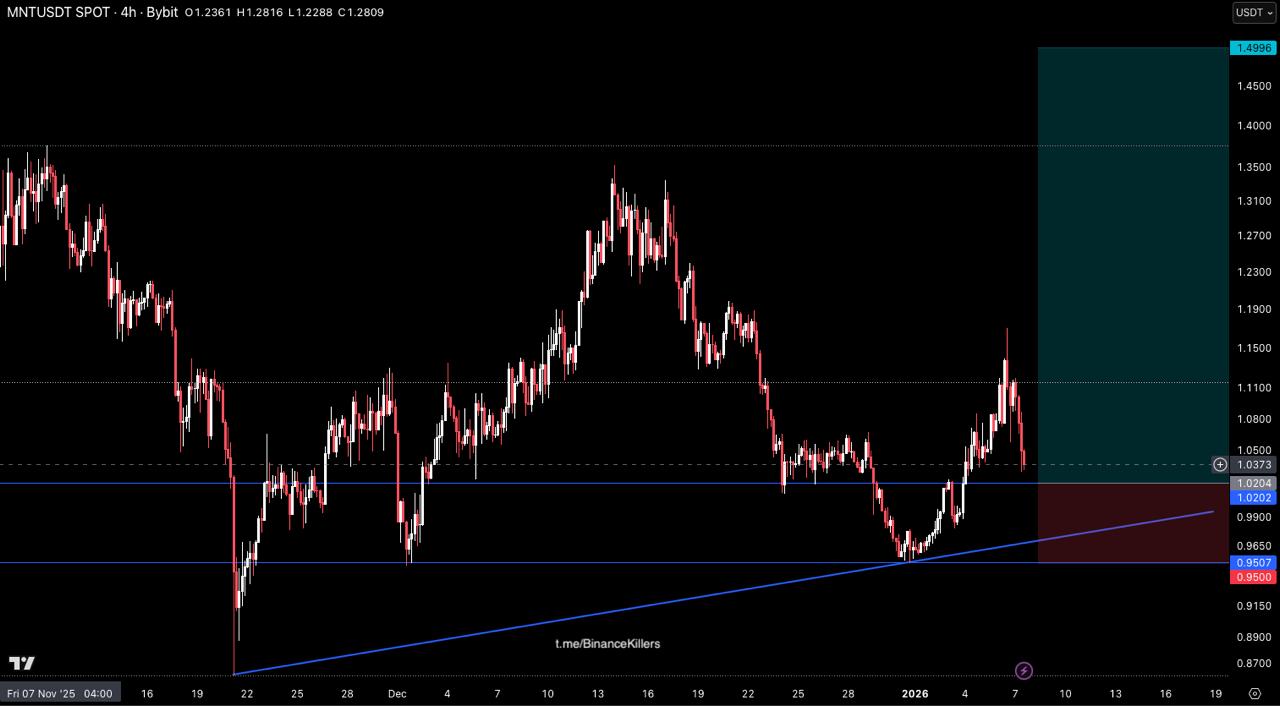Image resolution: width=1280 pixels, height=706 pixels.
Task: Click the t.me/BinanceKillers watermark text
Action: pyautogui.click(x=608, y=643)
